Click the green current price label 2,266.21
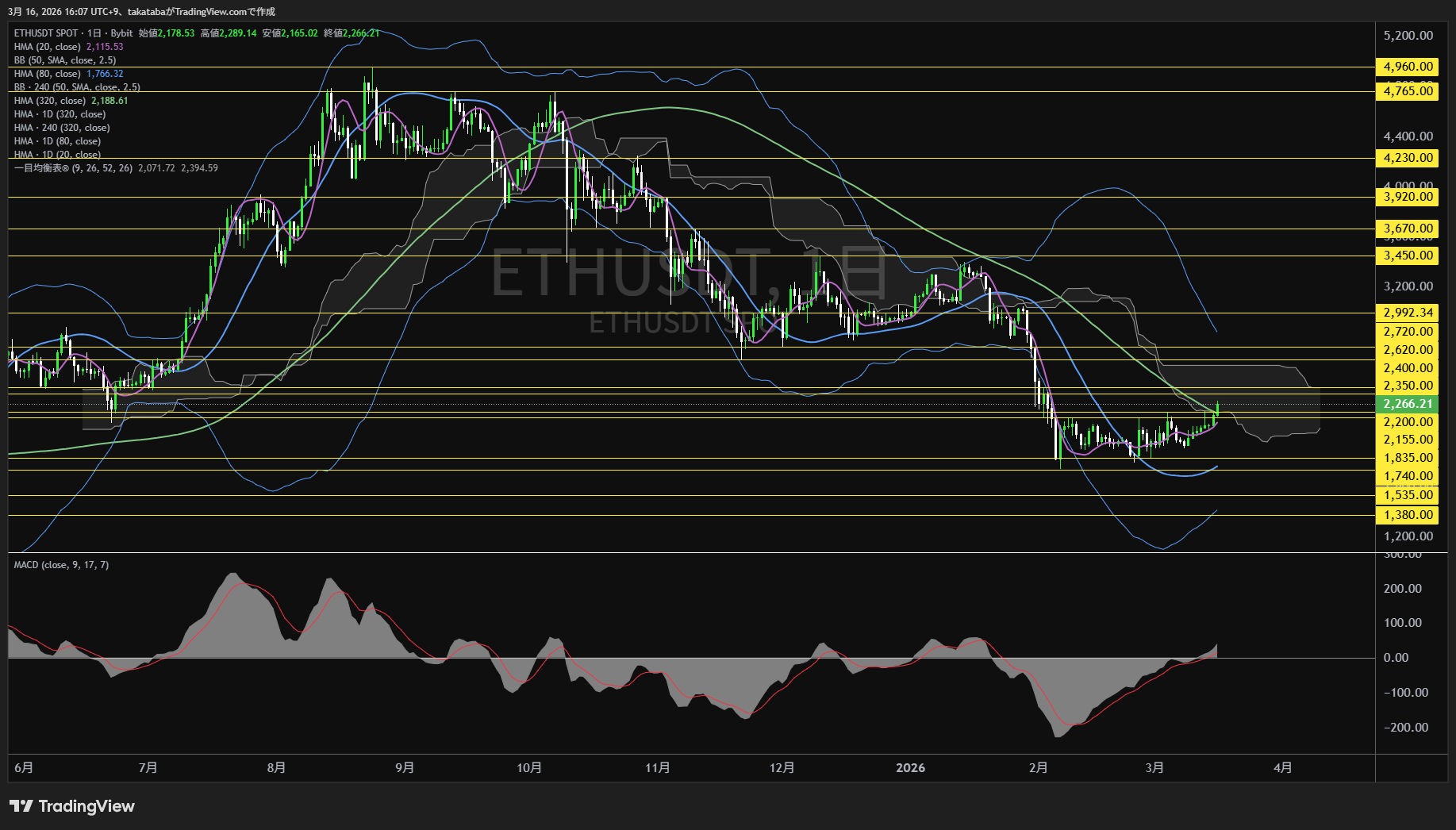 click(x=1408, y=404)
